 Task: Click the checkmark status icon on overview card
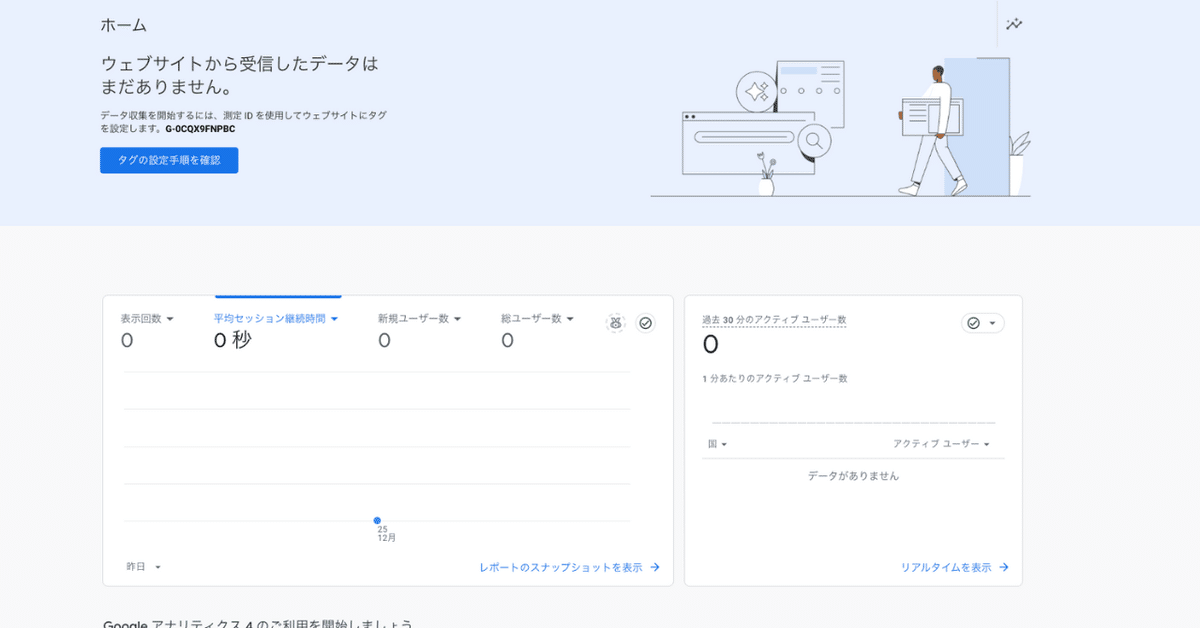coord(646,323)
